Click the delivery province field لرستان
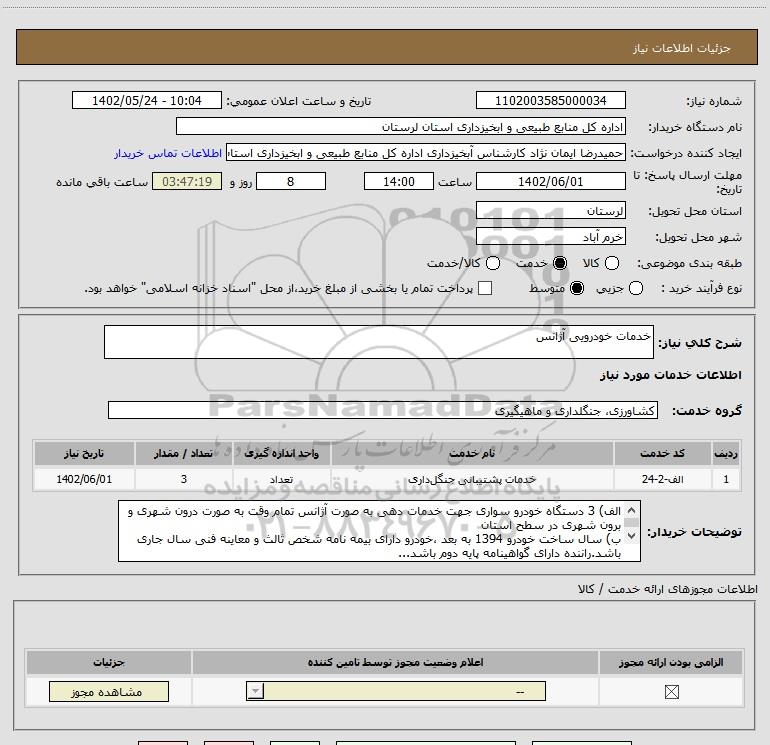The height and width of the screenshot is (745, 770). pos(550,211)
